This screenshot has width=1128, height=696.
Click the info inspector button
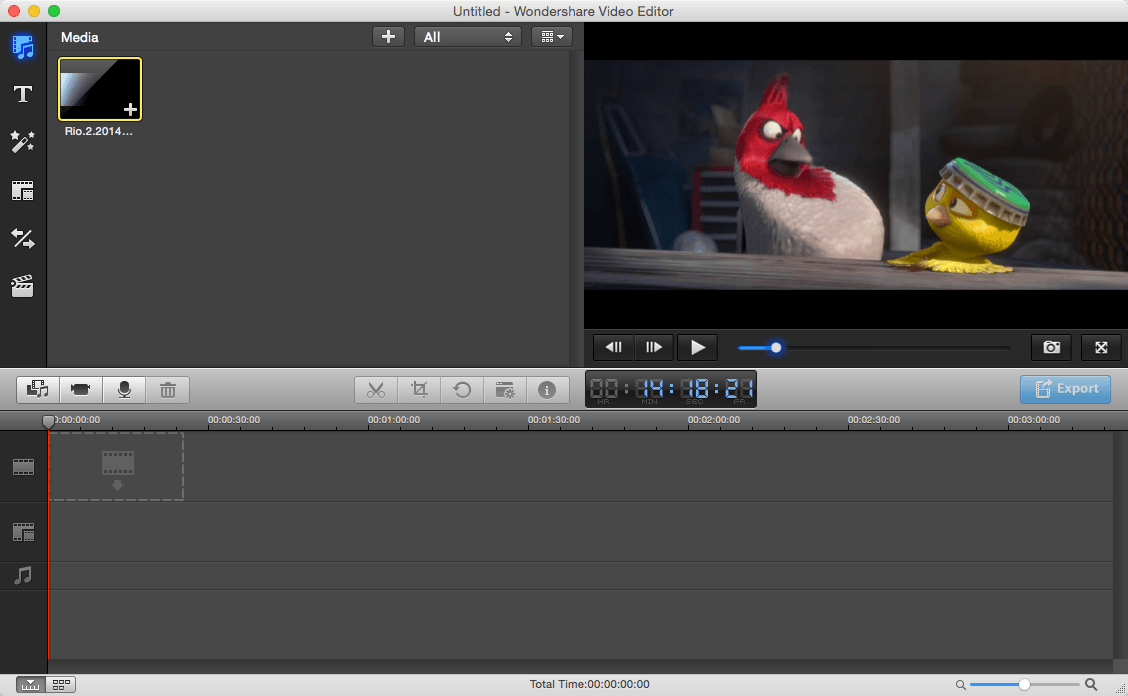(547, 389)
